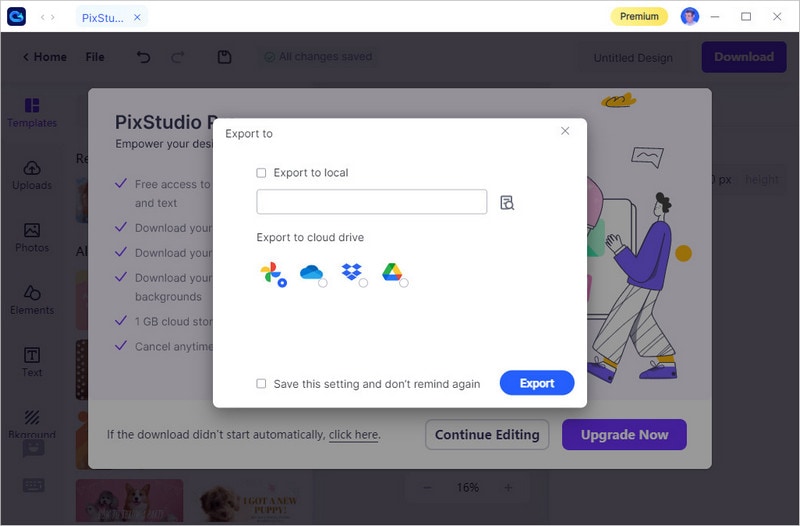Close the Export to dialog
800x526 pixels.
click(565, 131)
